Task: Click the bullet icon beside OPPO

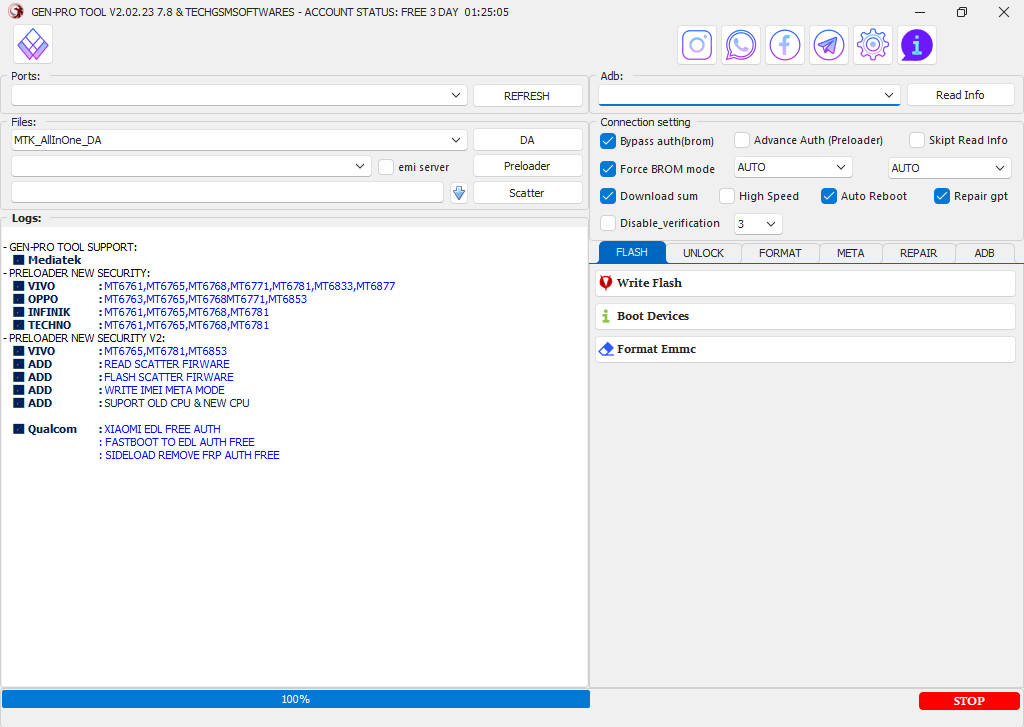Action: click(19, 299)
